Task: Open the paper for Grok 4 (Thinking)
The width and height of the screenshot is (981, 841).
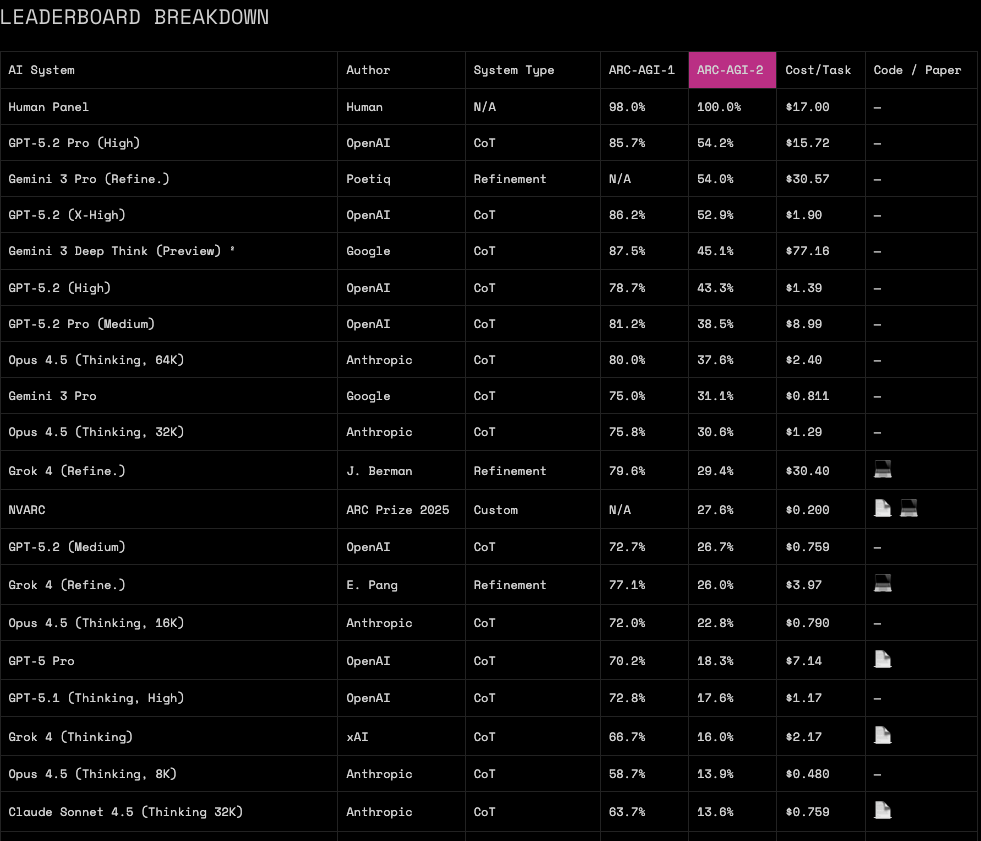Action: click(x=882, y=735)
